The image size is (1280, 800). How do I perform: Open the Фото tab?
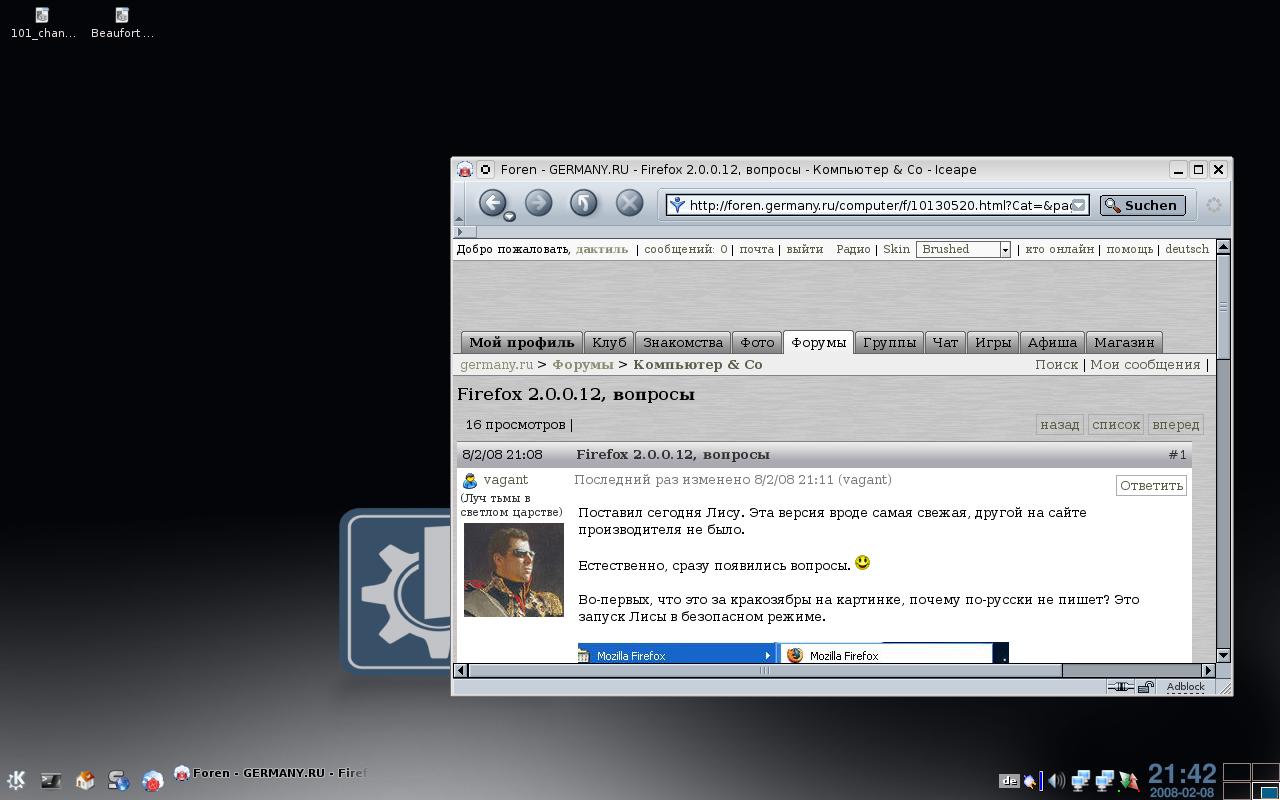(757, 342)
